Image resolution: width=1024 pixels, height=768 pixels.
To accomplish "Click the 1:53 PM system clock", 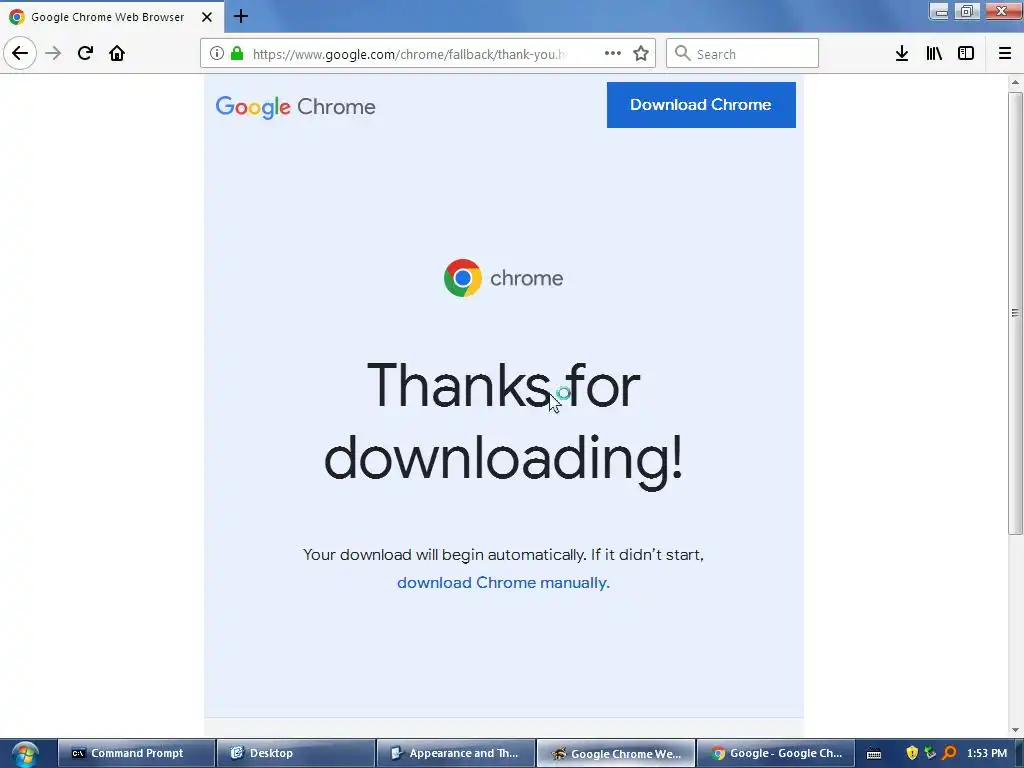I will point(987,753).
